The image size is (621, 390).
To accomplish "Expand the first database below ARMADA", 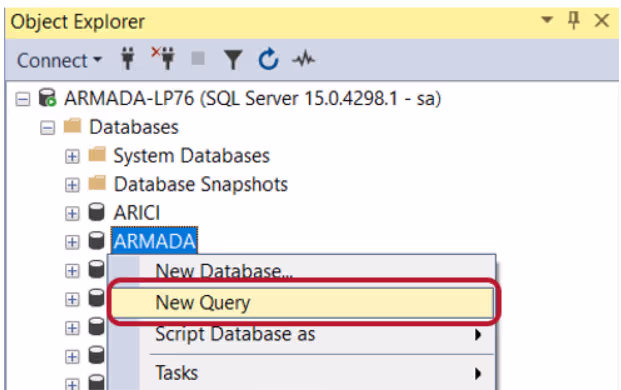I will (72, 271).
